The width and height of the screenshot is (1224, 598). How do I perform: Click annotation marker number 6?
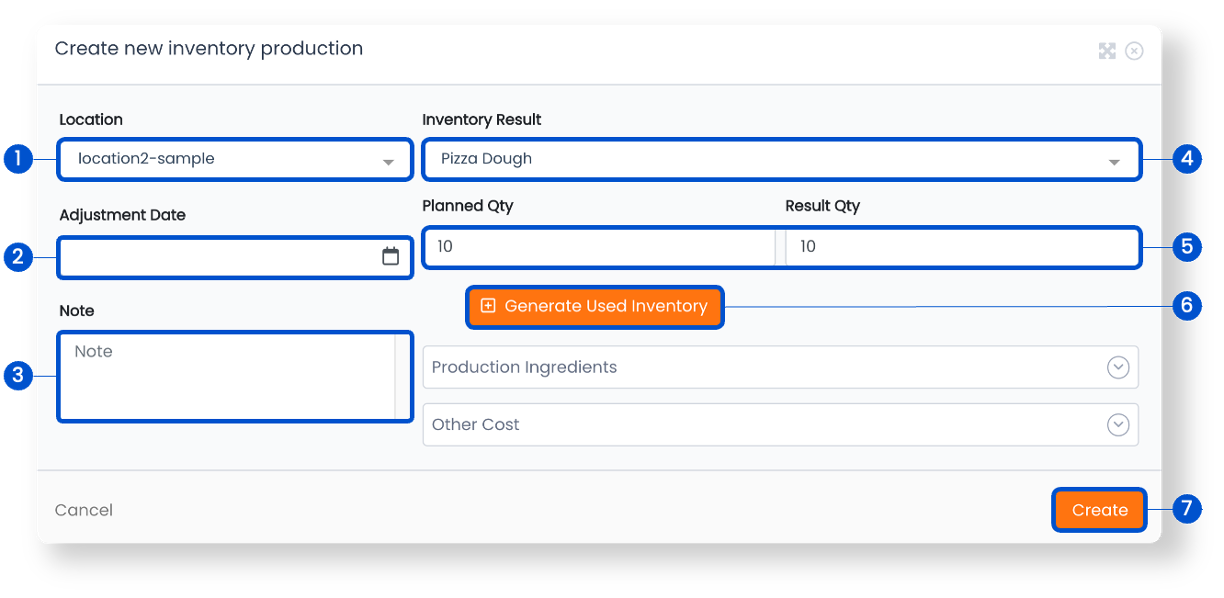(1187, 306)
